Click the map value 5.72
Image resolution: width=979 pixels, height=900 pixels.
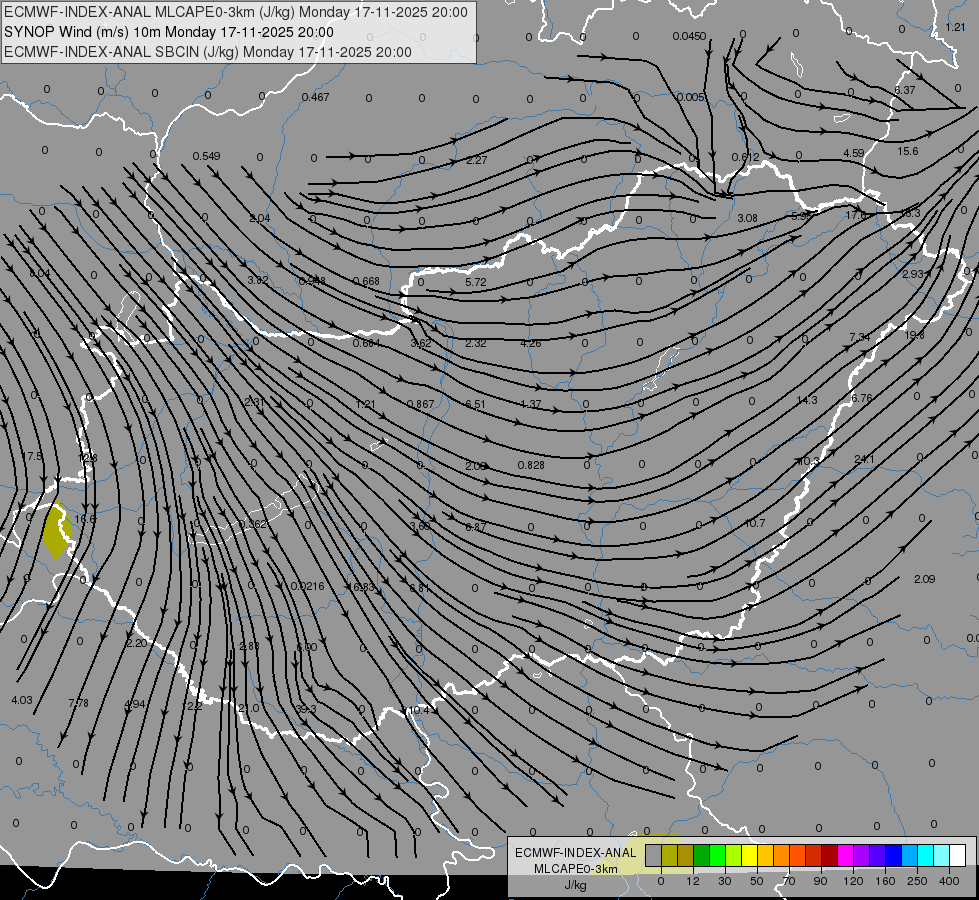coord(476,282)
